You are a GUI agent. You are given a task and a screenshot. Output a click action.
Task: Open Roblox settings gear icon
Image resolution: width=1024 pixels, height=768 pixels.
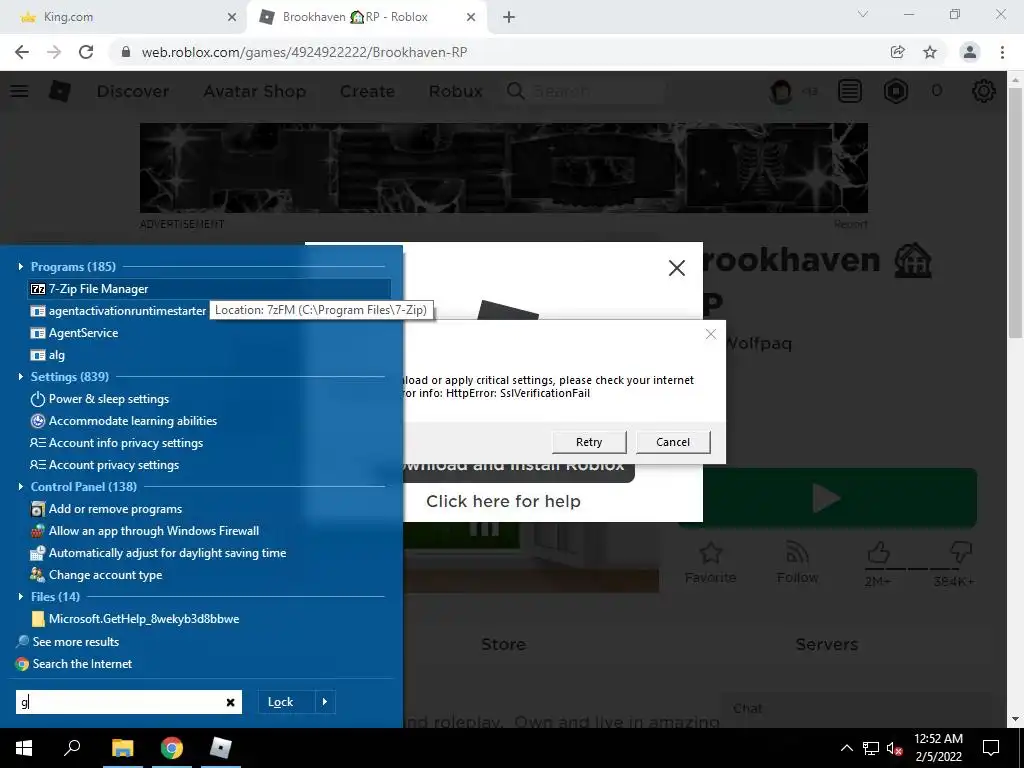click(984, 91)
